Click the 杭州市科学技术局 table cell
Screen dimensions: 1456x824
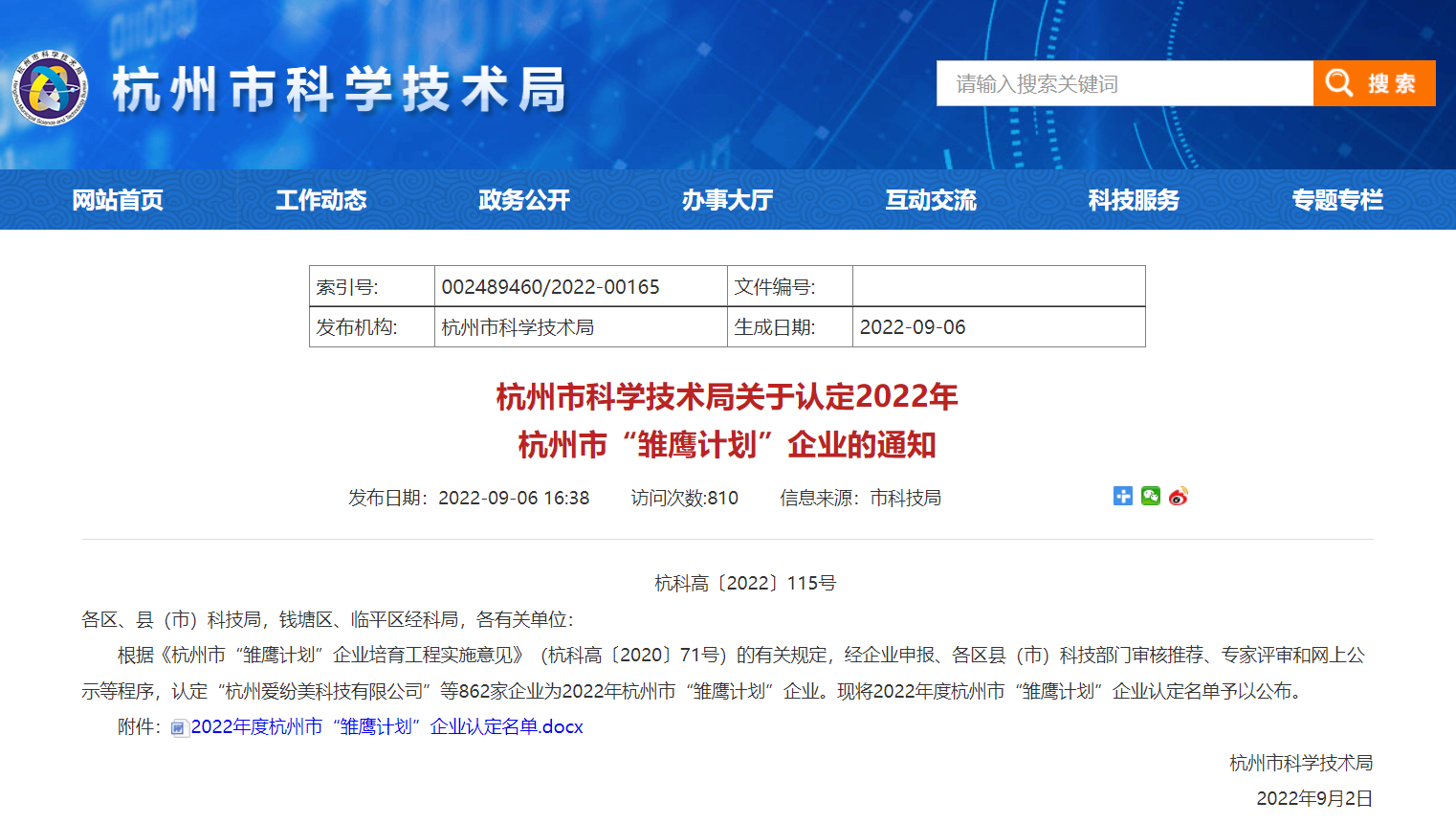pyautogui.click(x=581, y=327)
